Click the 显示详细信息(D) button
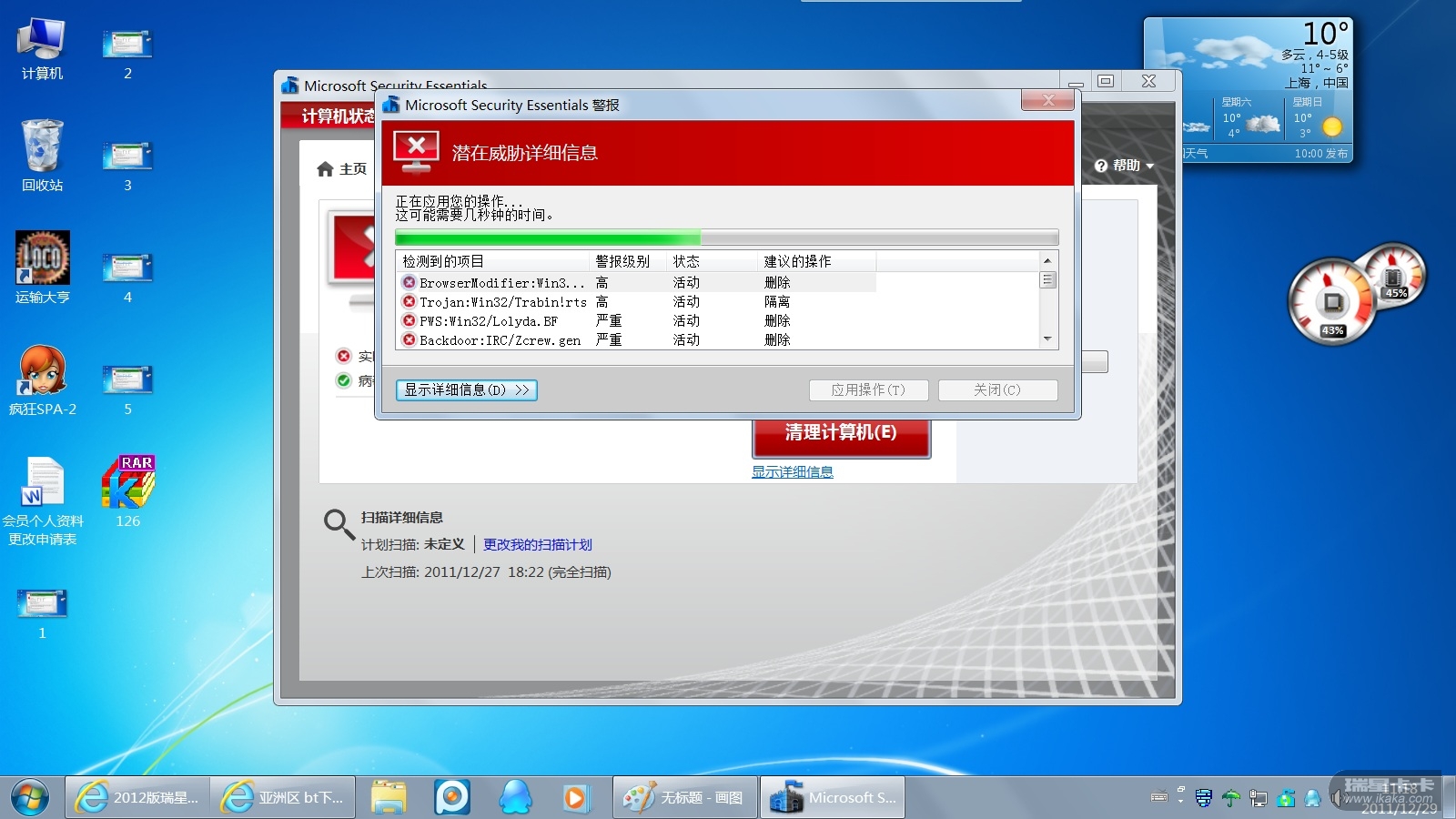Image resolution: width=1456 pixels, height=819 pixels. pos(467,390)
